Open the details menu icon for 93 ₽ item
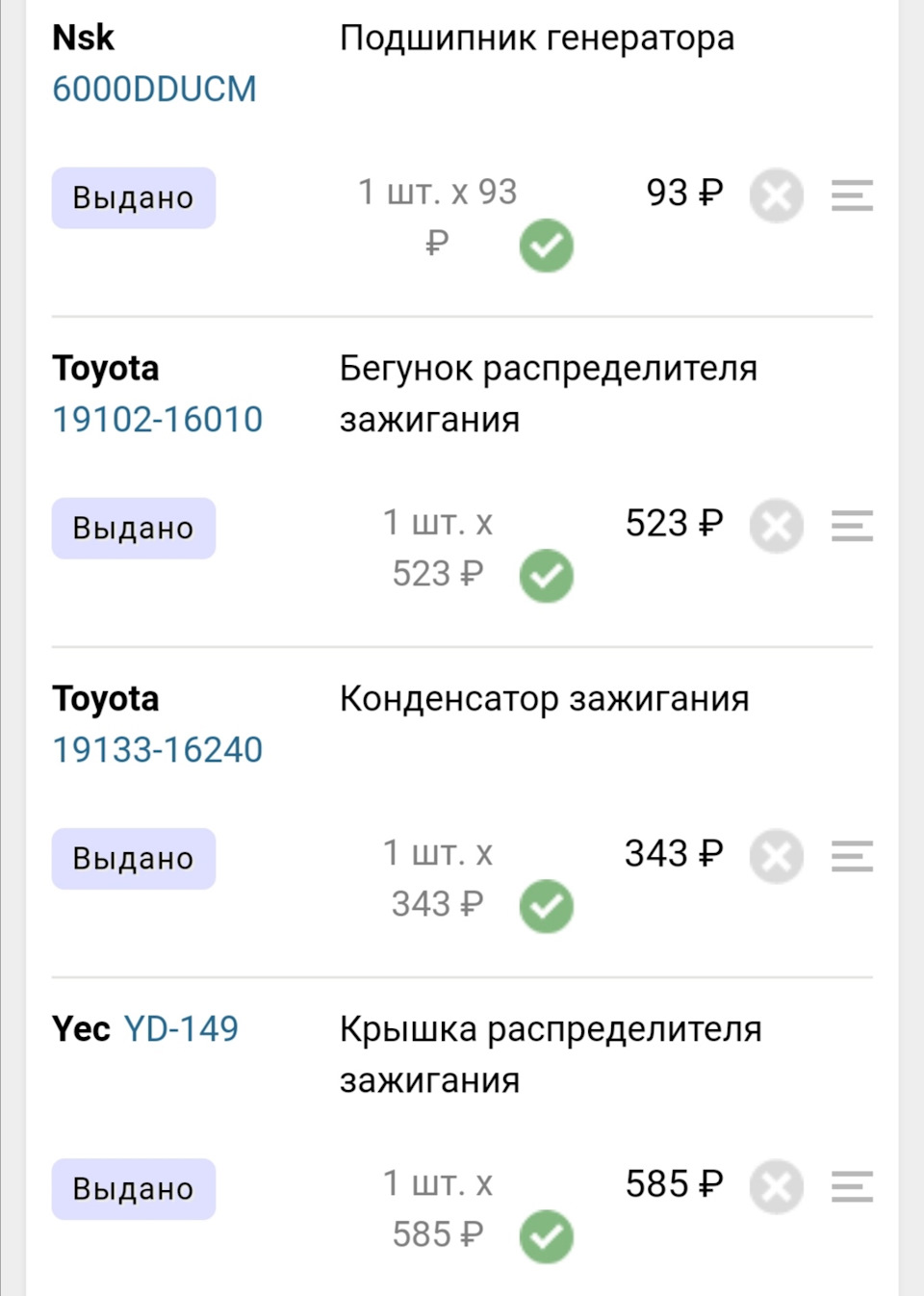The width and height of the screenshot is (924, 1296). (852, 195)
